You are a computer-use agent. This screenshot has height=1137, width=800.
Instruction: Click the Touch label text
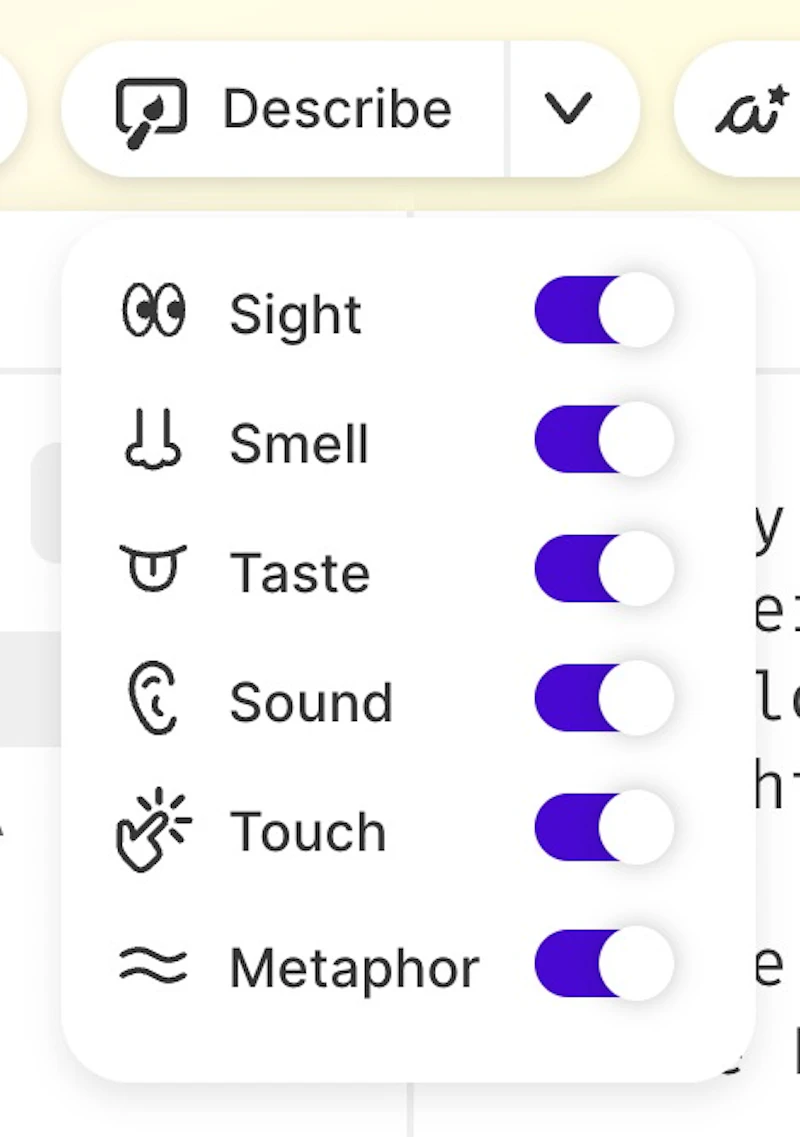pyautogui.click(x=308, y=831)
